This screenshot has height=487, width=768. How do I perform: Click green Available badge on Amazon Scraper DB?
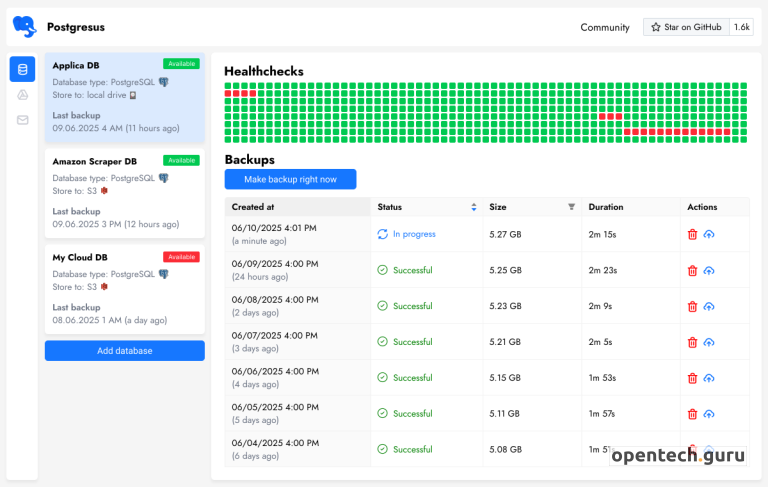[x=181, y=160]
